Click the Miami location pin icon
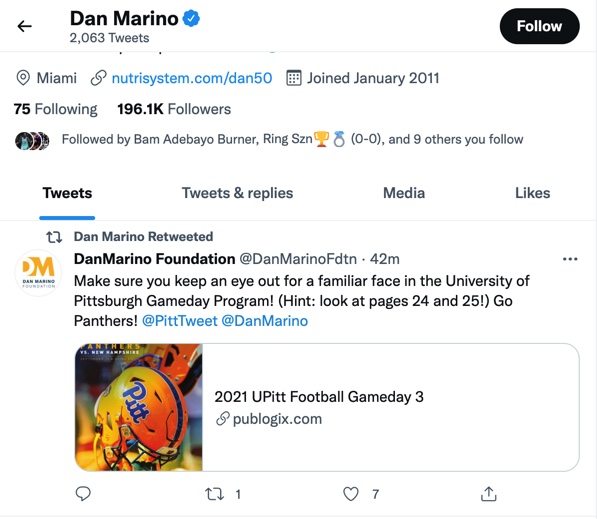This screenshot has height=519, width=597. [23, 78]
